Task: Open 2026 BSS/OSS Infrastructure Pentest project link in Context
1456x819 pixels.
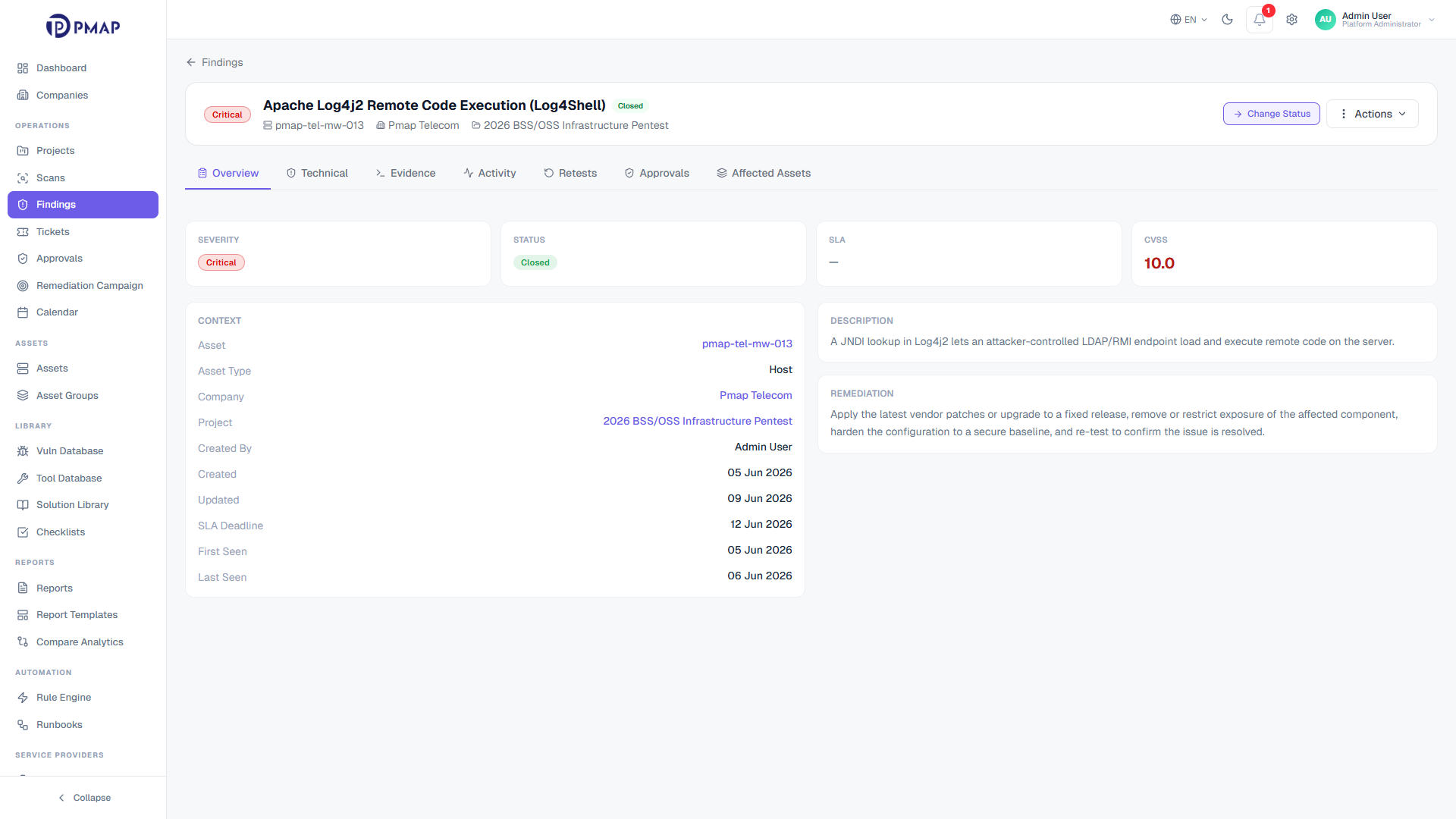Action: [698, 422]
